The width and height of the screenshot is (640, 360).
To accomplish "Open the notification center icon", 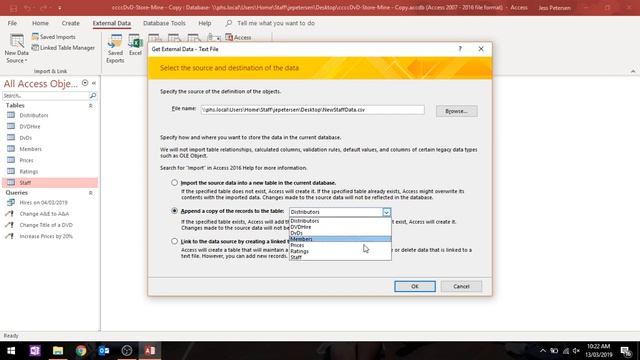I will pyautogui.click(x=626, y=351).
